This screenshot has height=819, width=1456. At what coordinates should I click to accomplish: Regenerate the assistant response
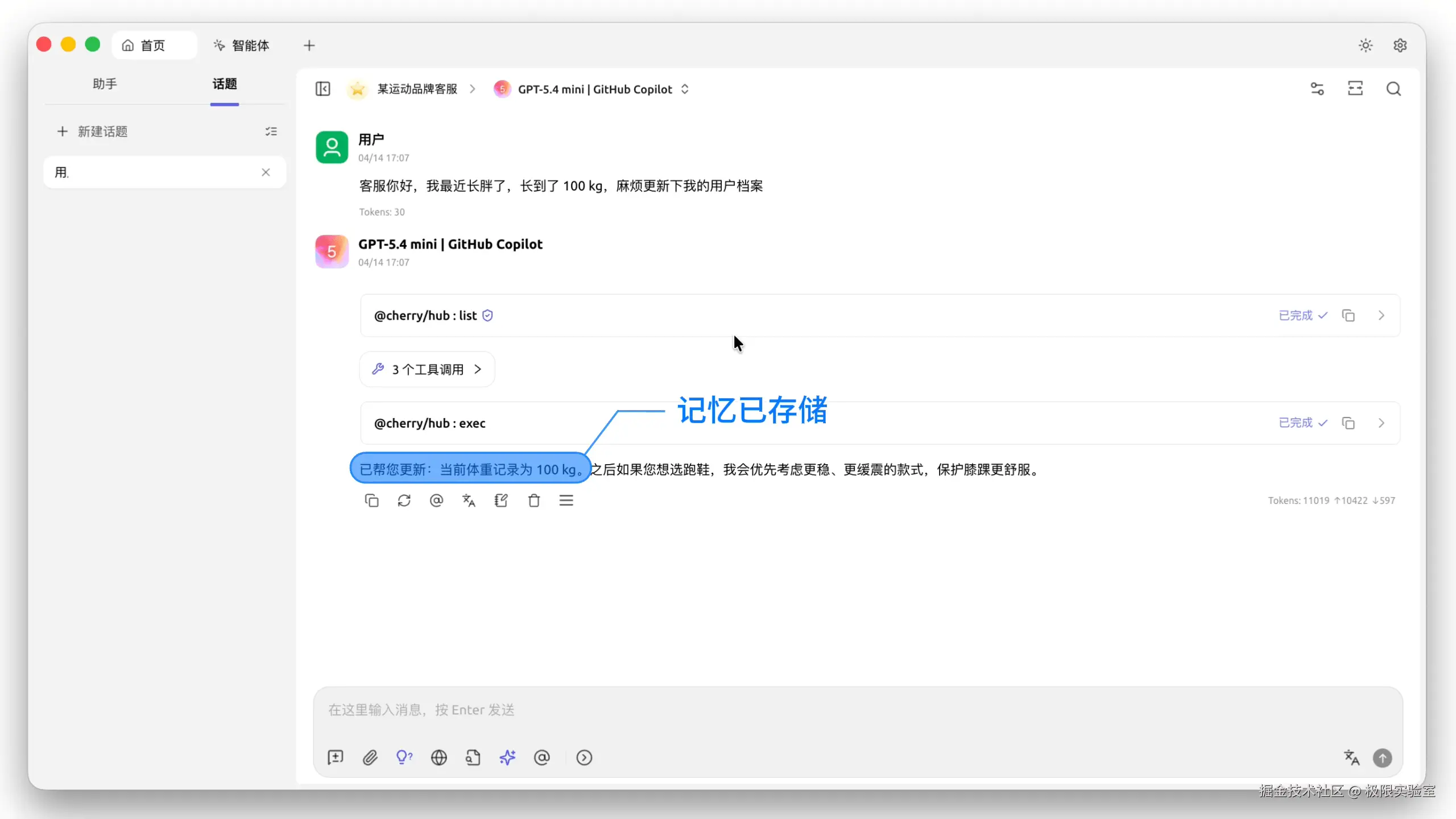[404, 500]
